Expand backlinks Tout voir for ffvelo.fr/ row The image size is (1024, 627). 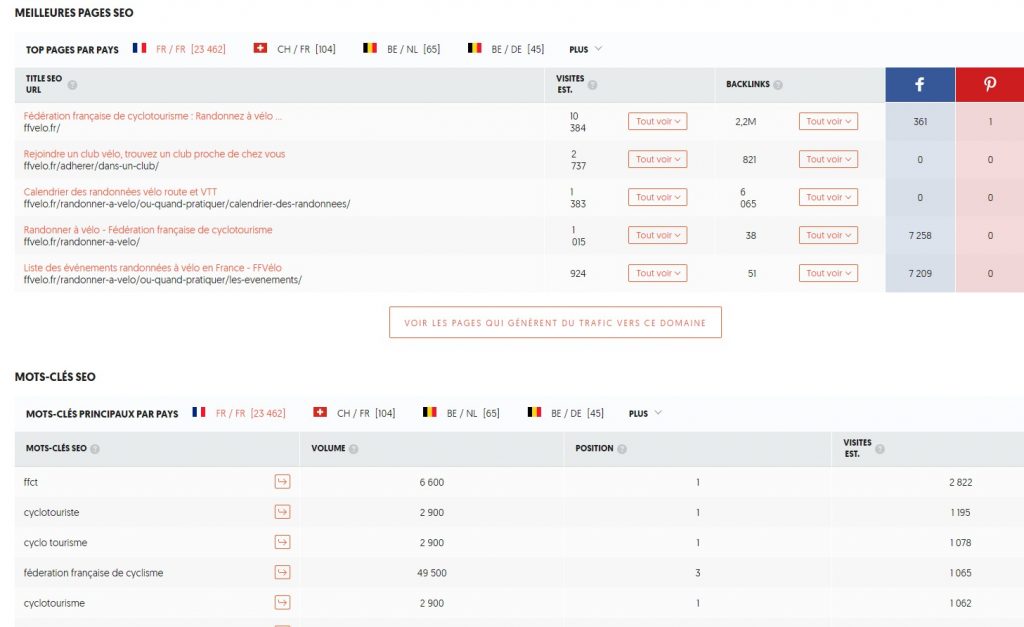tap(828, 121)
